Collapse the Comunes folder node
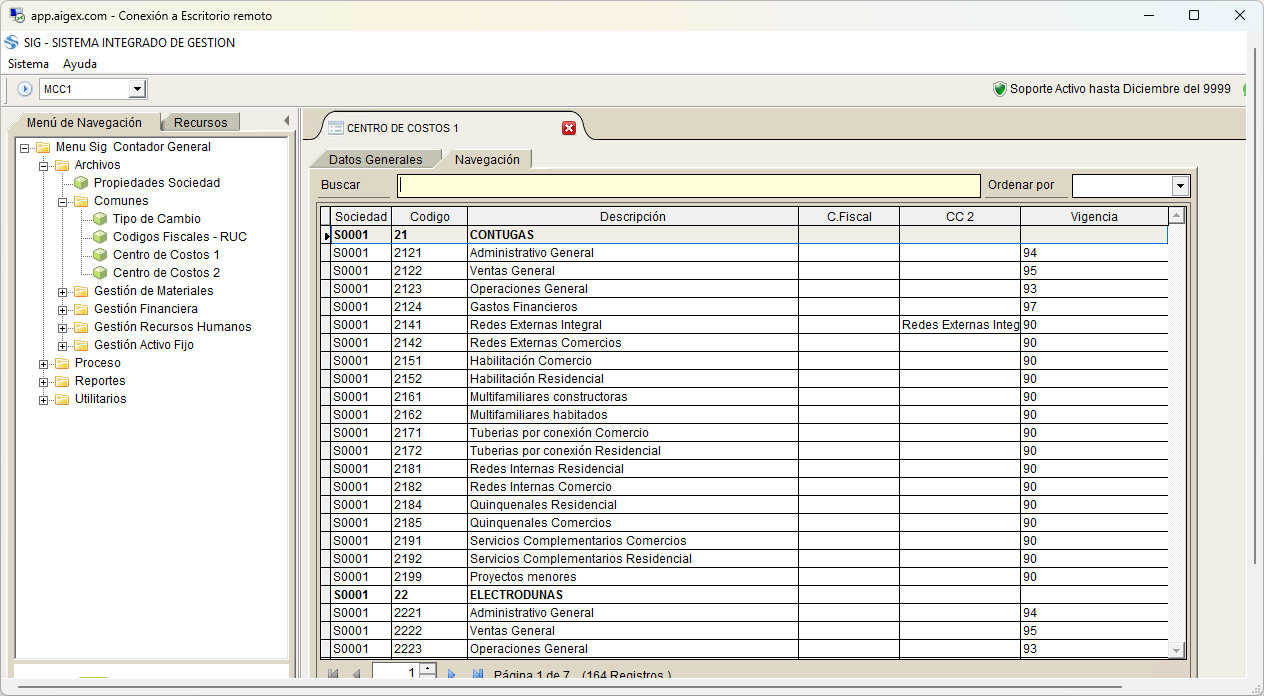Screen dimensions: 1264x696 (62, 201)
